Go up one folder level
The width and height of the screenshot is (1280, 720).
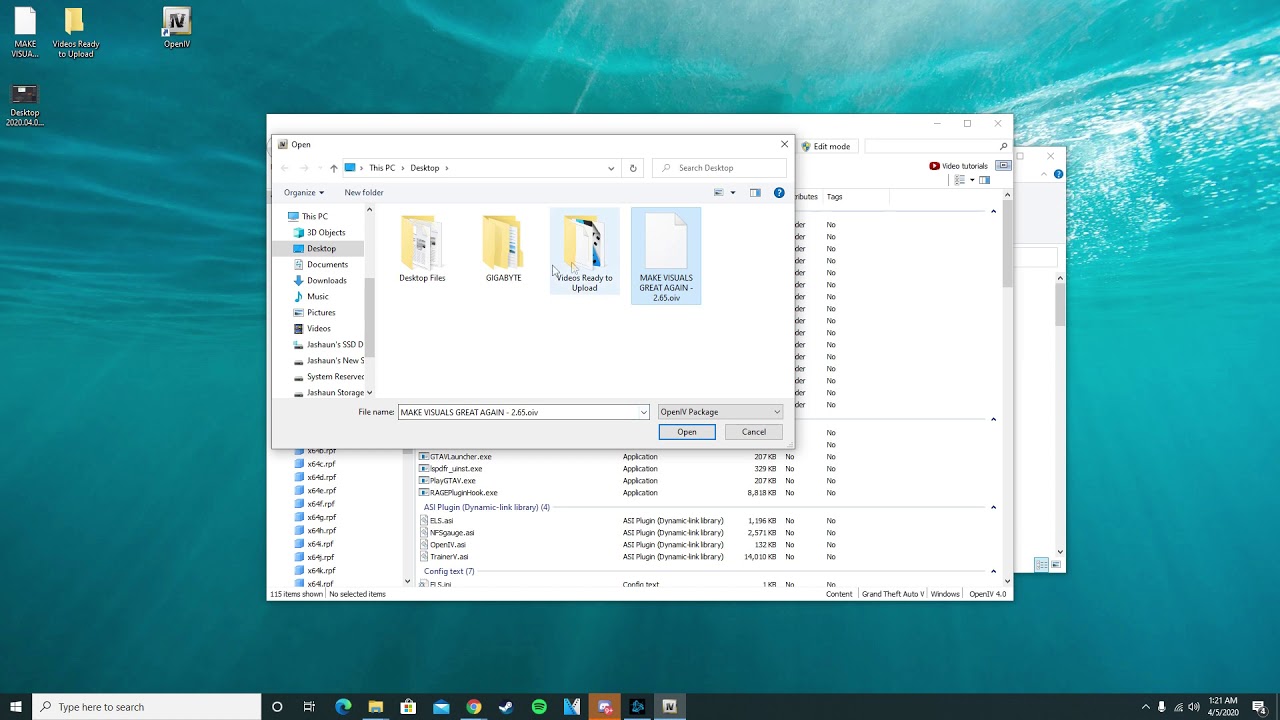coord(334,168)
